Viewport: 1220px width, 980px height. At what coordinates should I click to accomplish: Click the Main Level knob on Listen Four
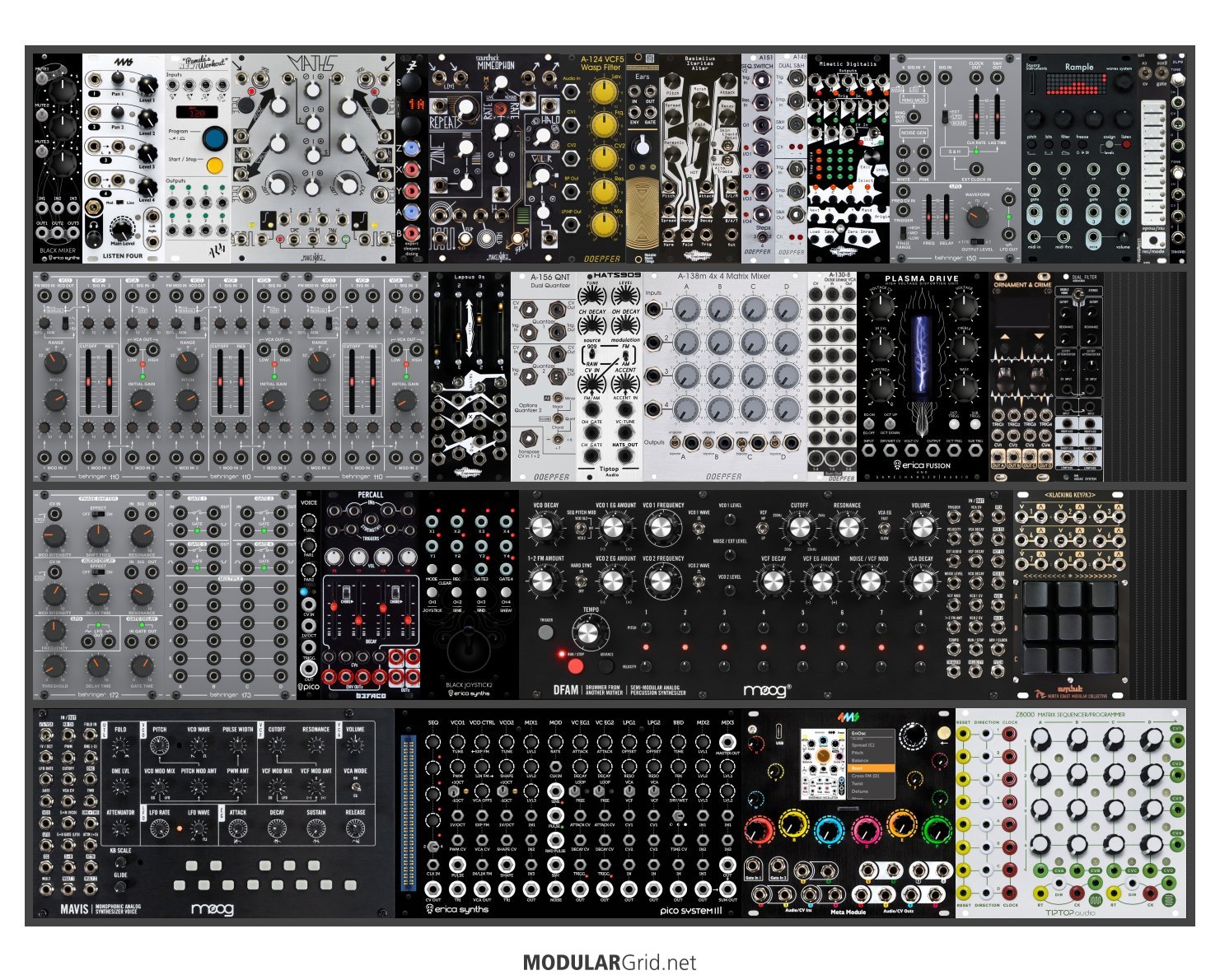point(122,227)
